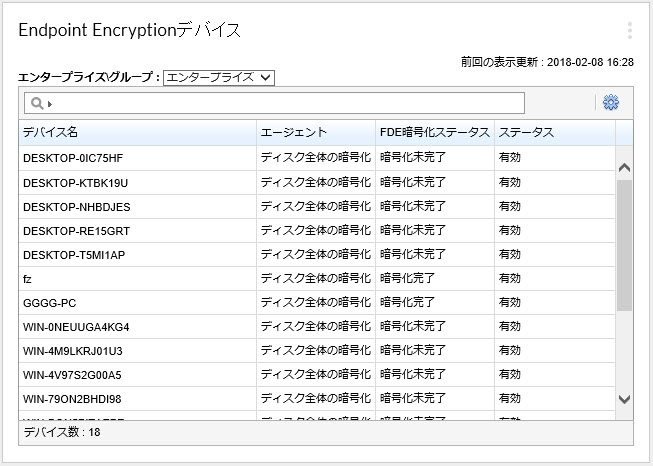Sort by FDE暗号化ステータス column header

[434, 133]
